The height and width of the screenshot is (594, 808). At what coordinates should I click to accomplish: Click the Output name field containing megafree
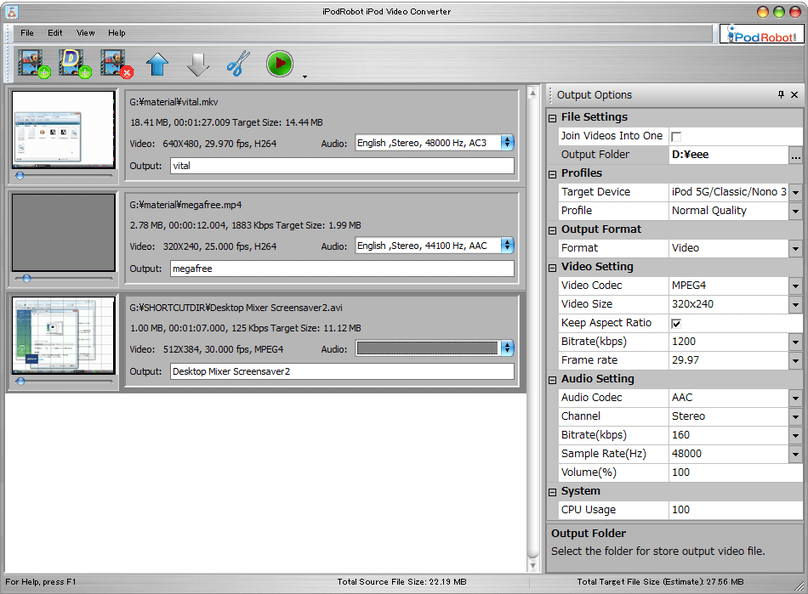coord(342,269)
